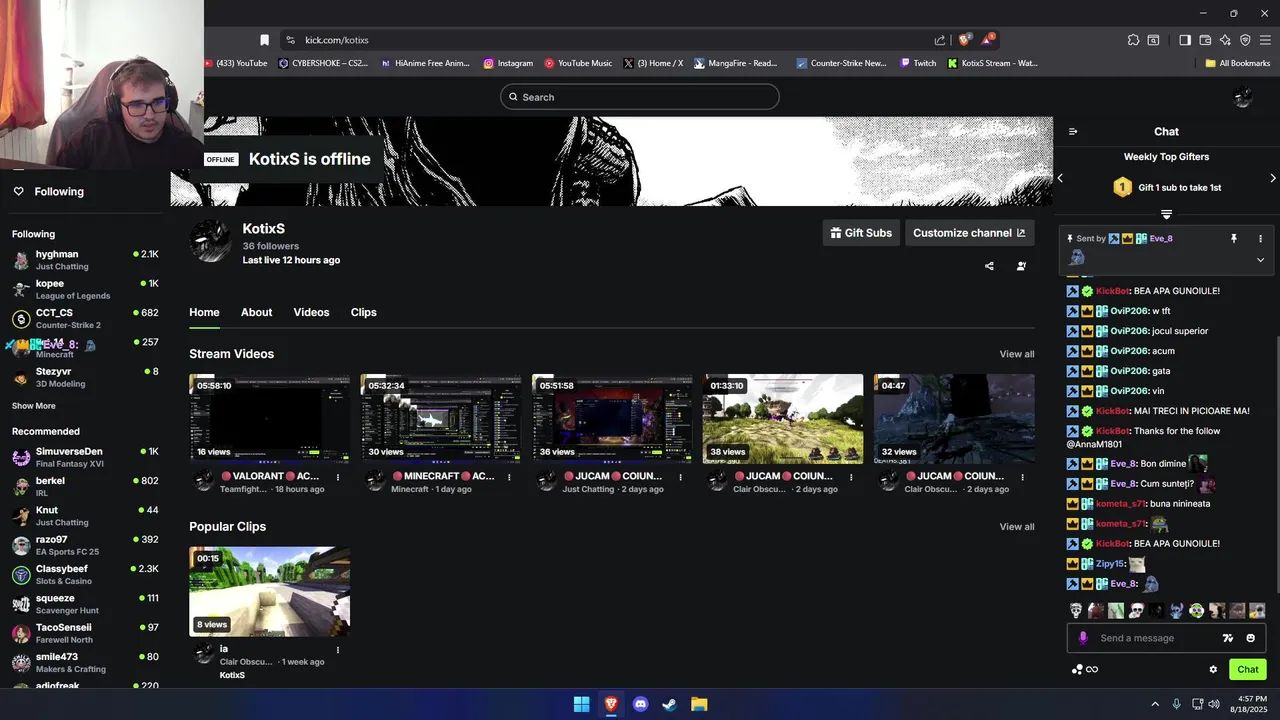
Task: Open options menu for the 'ia' clip
Action: tap(338, 650)
